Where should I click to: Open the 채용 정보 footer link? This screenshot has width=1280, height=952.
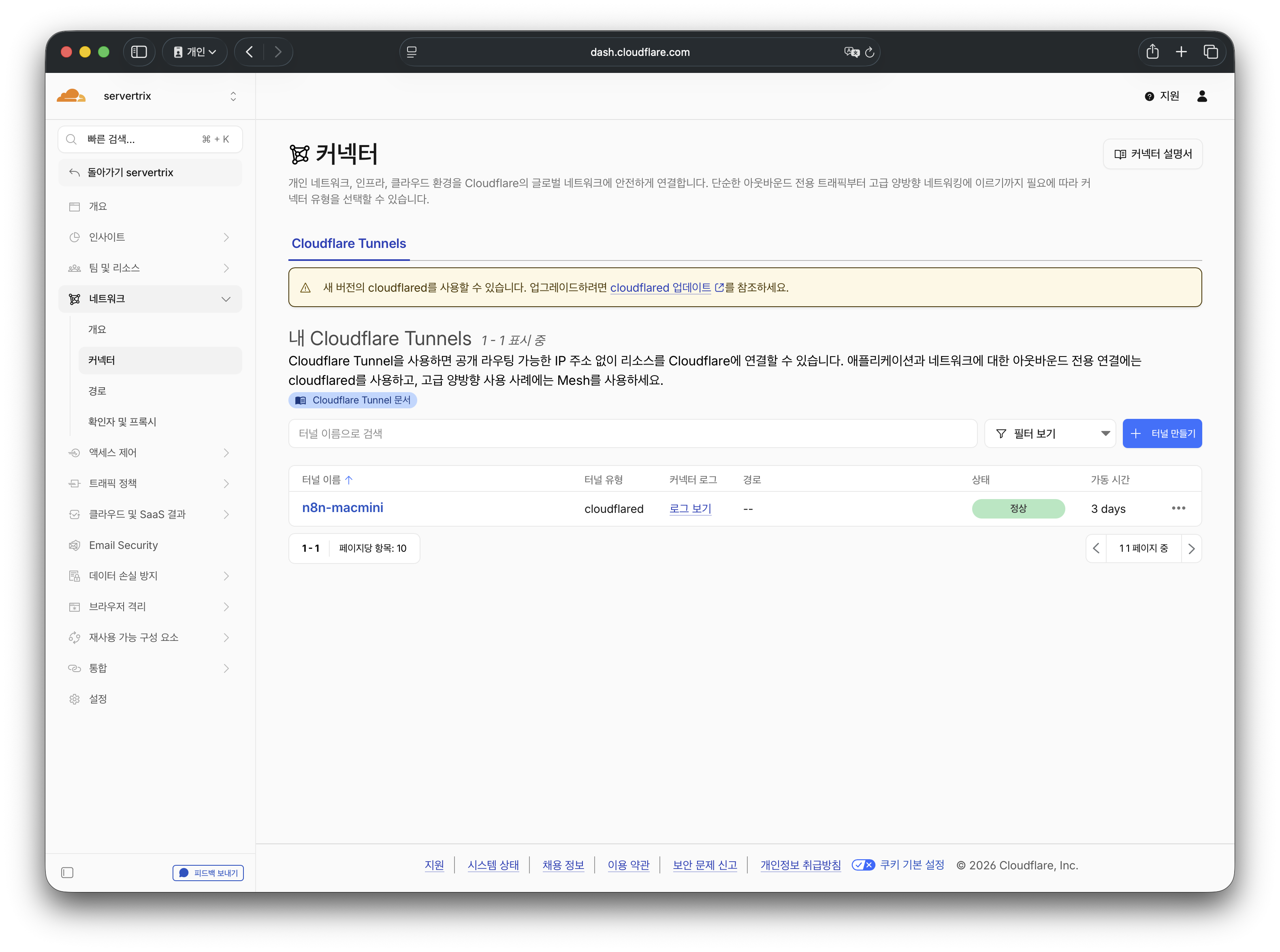pyautogui.click(x=563, y=865)
